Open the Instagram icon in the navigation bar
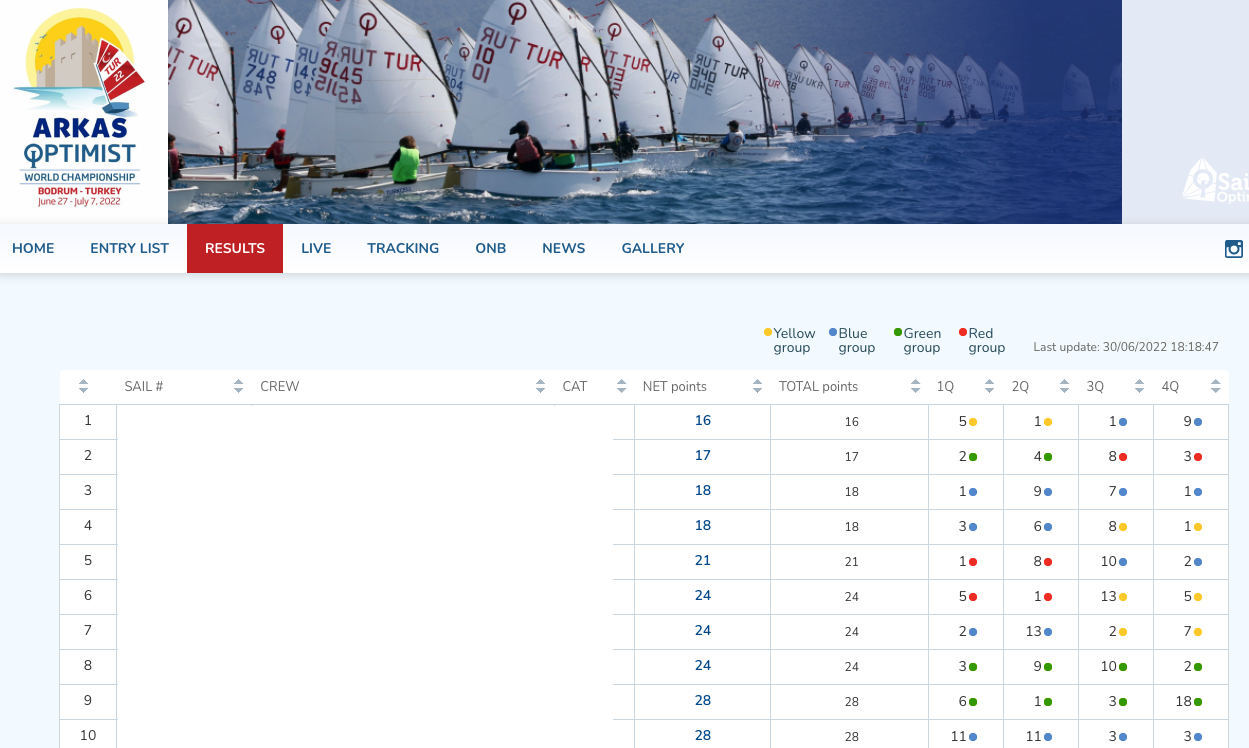This screenshot has height=748, width=1249. coord(1234,249)
